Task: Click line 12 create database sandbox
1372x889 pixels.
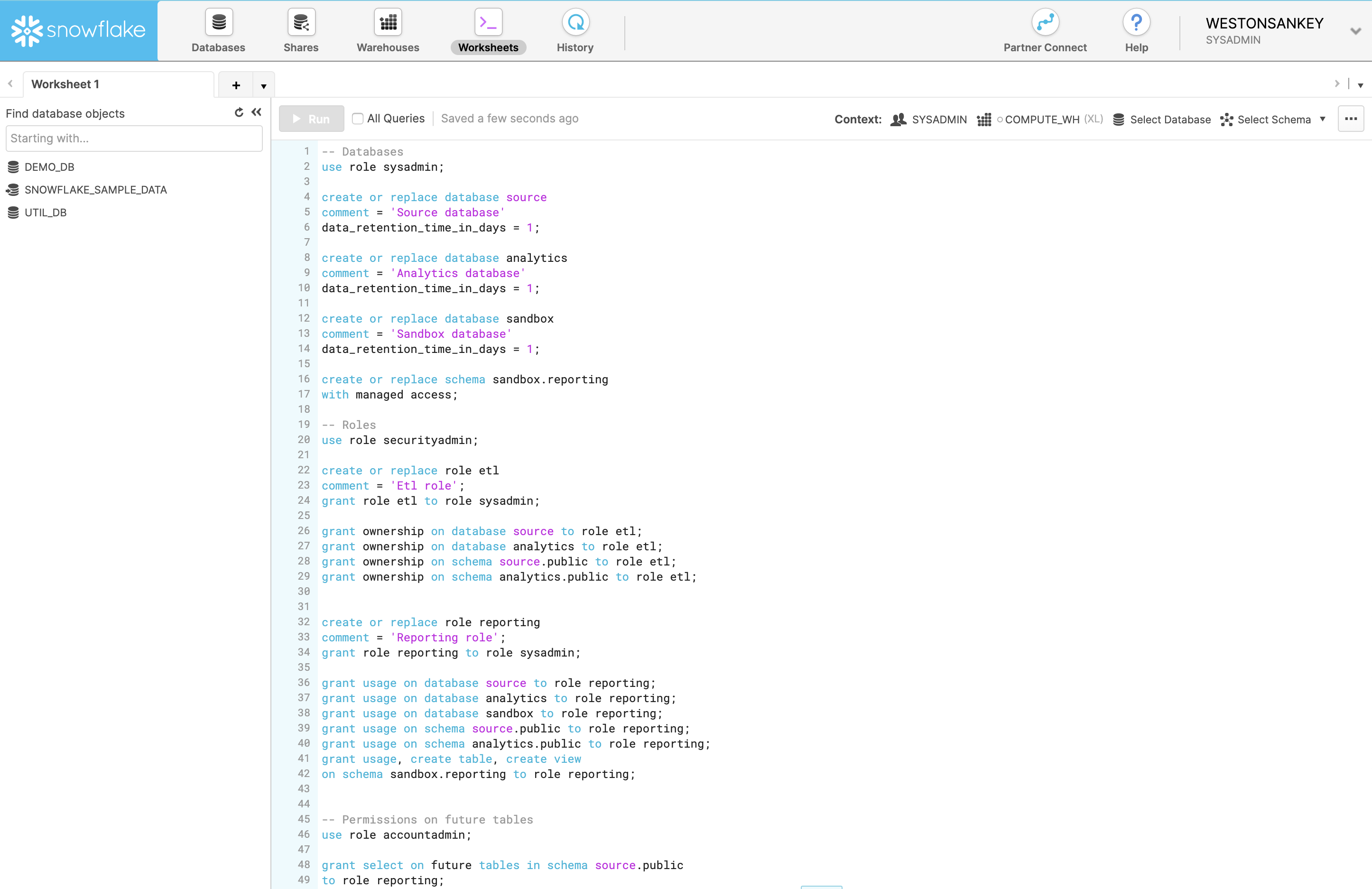Action: point(437,319)
